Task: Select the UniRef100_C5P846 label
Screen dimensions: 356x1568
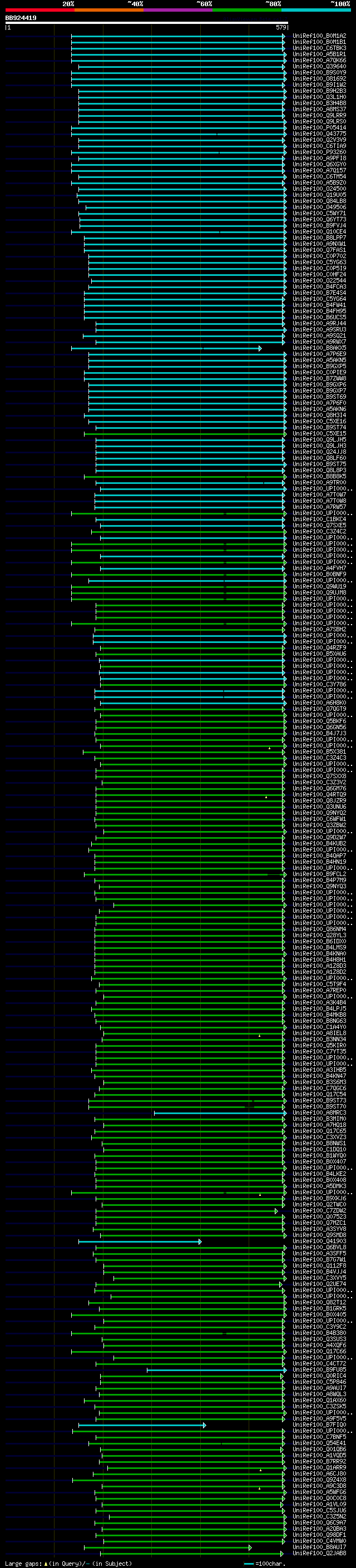Action: 319,1382
